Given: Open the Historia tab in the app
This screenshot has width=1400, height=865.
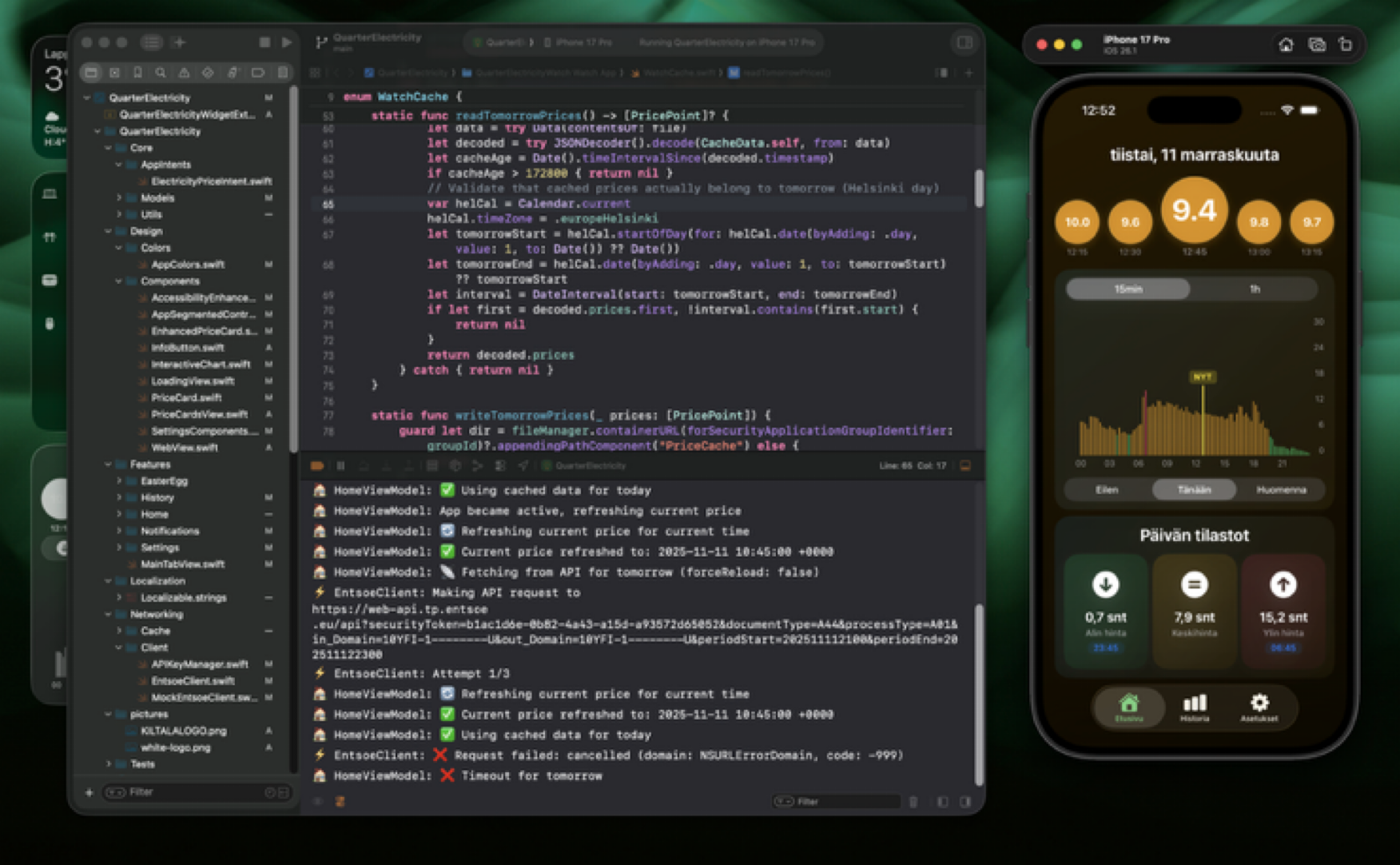Looking at the screenshot, I should 1194,708.
